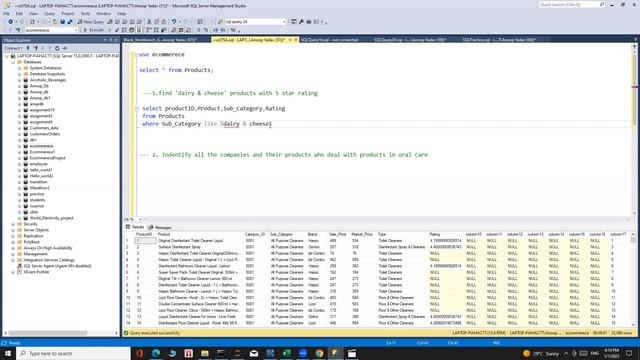Click the Windows 'Type here to search' box
The width and height of the screenshot is (640, 360).
tap(73, 353)
